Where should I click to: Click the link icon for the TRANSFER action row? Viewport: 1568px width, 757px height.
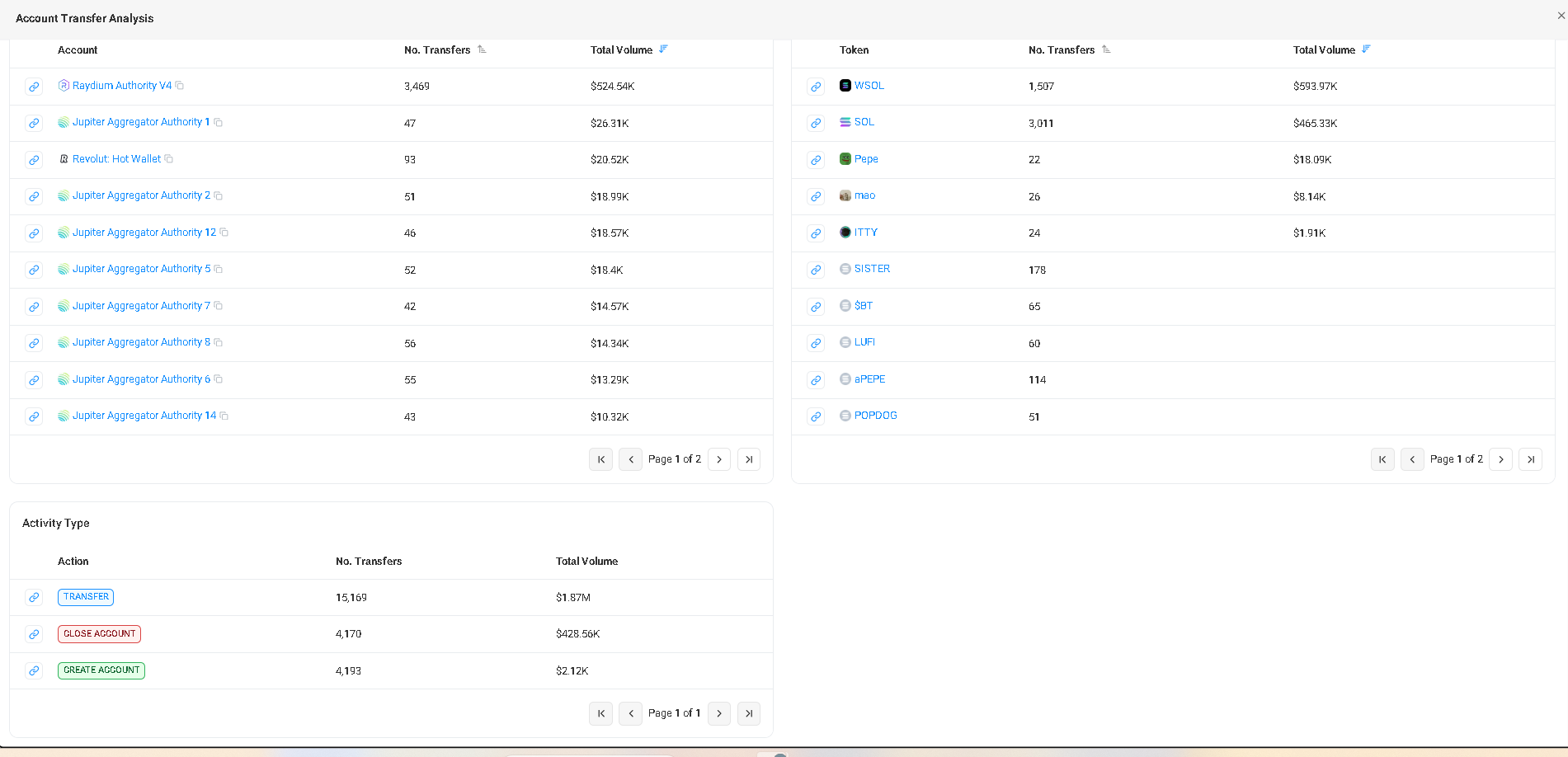pyautogui.click(x=34, y=597)
